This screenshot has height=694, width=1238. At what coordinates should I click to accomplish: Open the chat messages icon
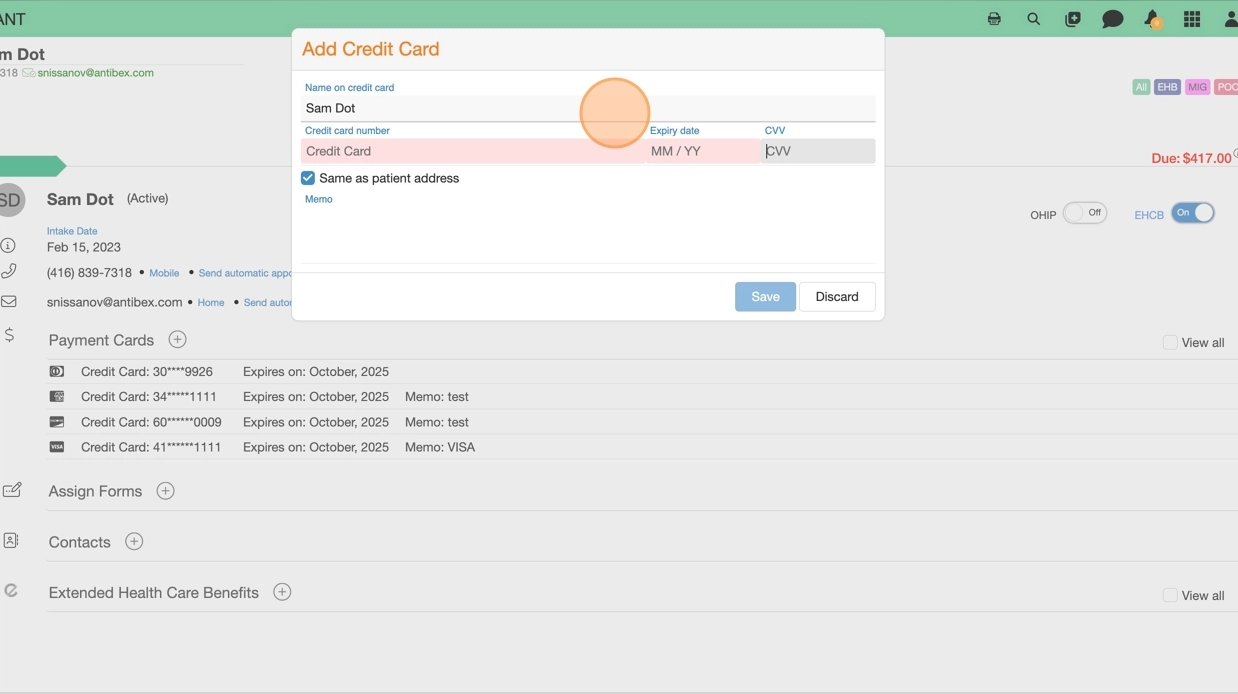click(1112, 19)
